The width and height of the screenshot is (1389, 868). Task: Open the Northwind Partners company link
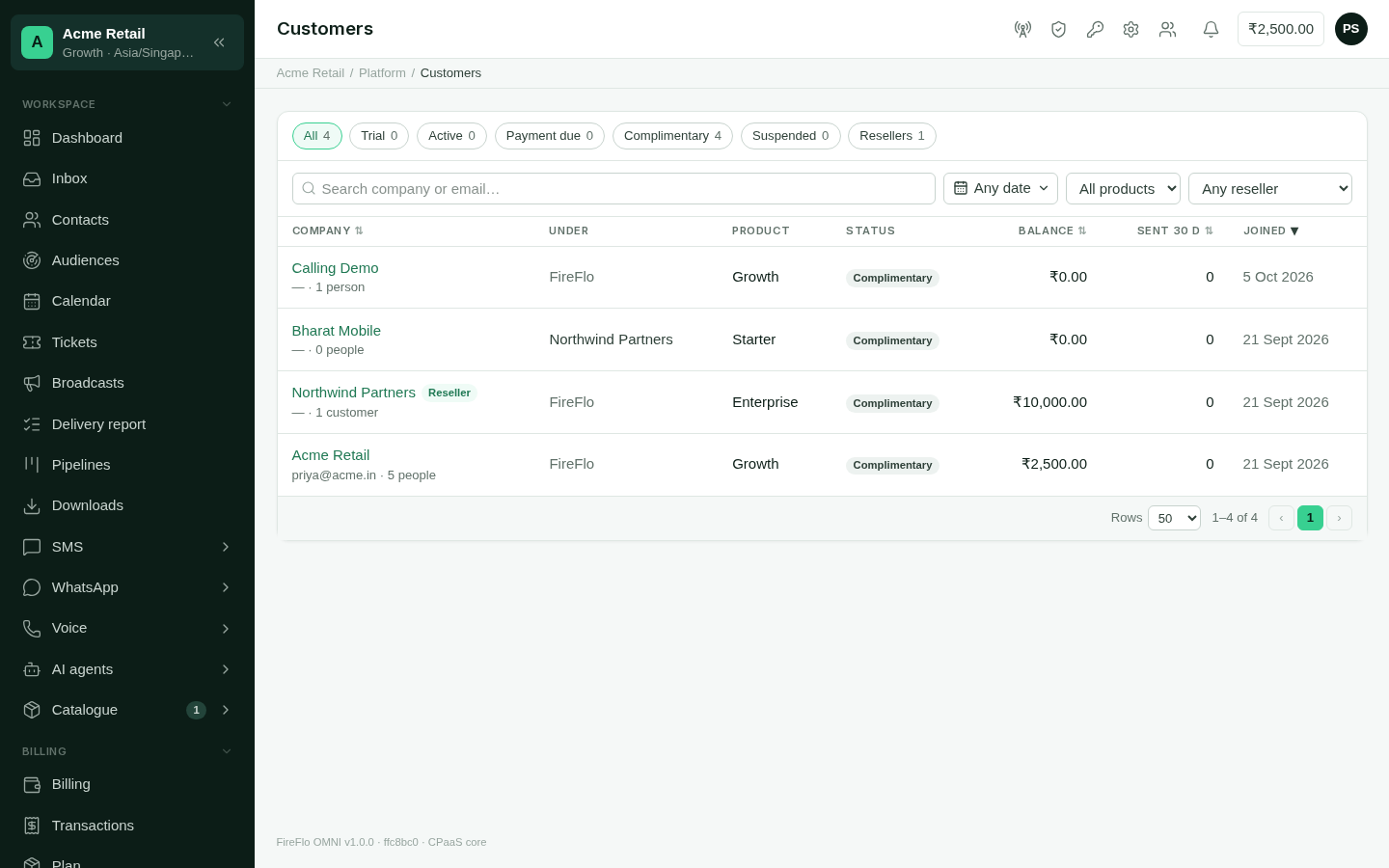click(x=354, y=393)
